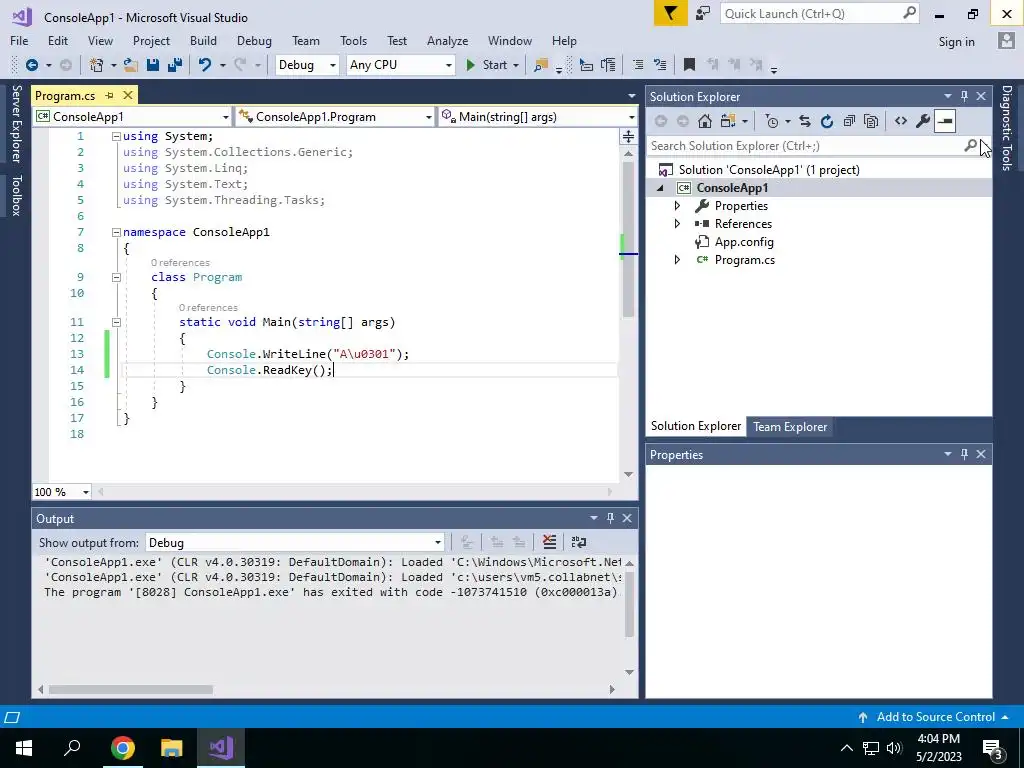Refresh Solution Explorer
Viewport: 1024px width, 768px height.
827,121
